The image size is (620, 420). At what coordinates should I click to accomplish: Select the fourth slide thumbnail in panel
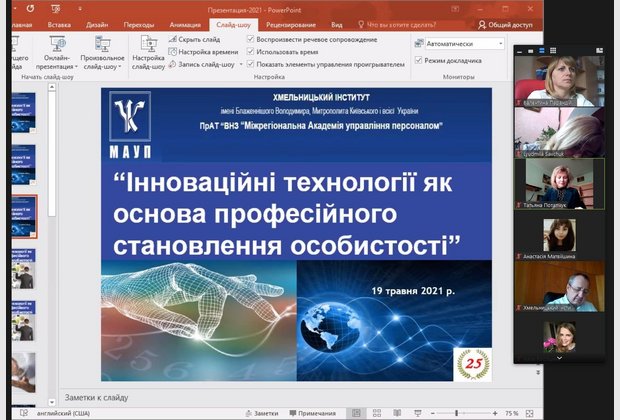click(23, 269)
